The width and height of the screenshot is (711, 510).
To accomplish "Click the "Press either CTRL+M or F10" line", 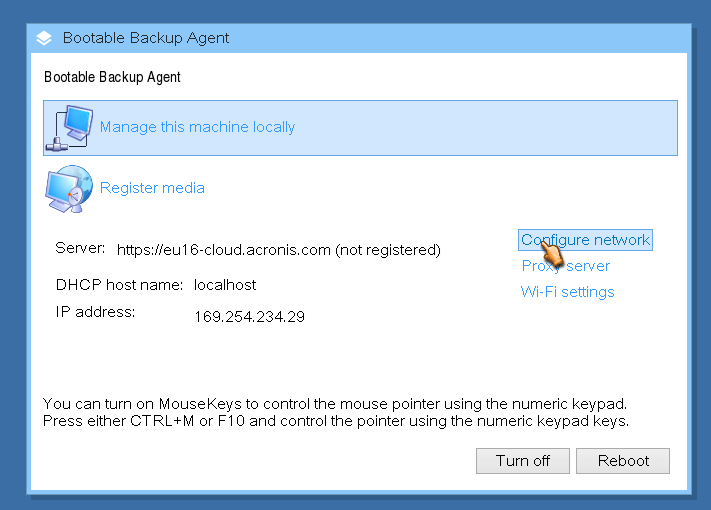I will click(x=335, y=421).
